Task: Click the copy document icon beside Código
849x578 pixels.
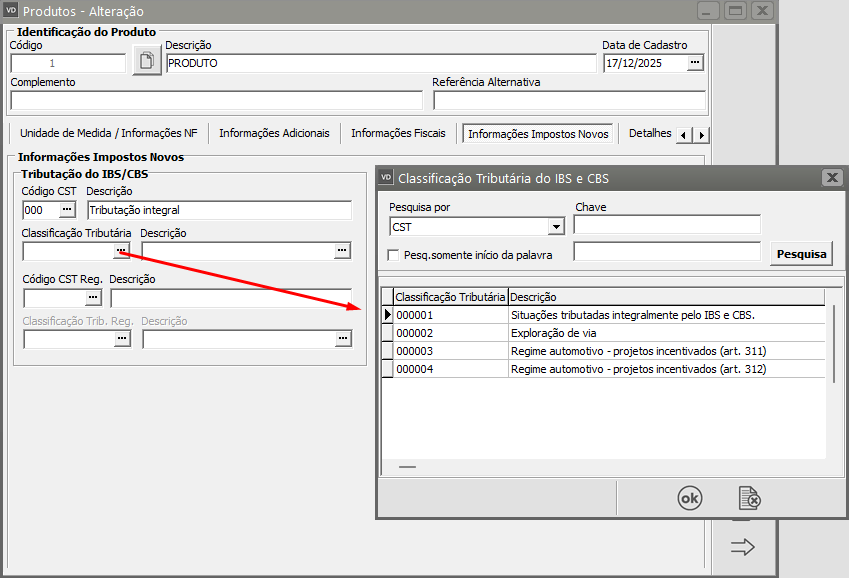Action: click(146, 61)
